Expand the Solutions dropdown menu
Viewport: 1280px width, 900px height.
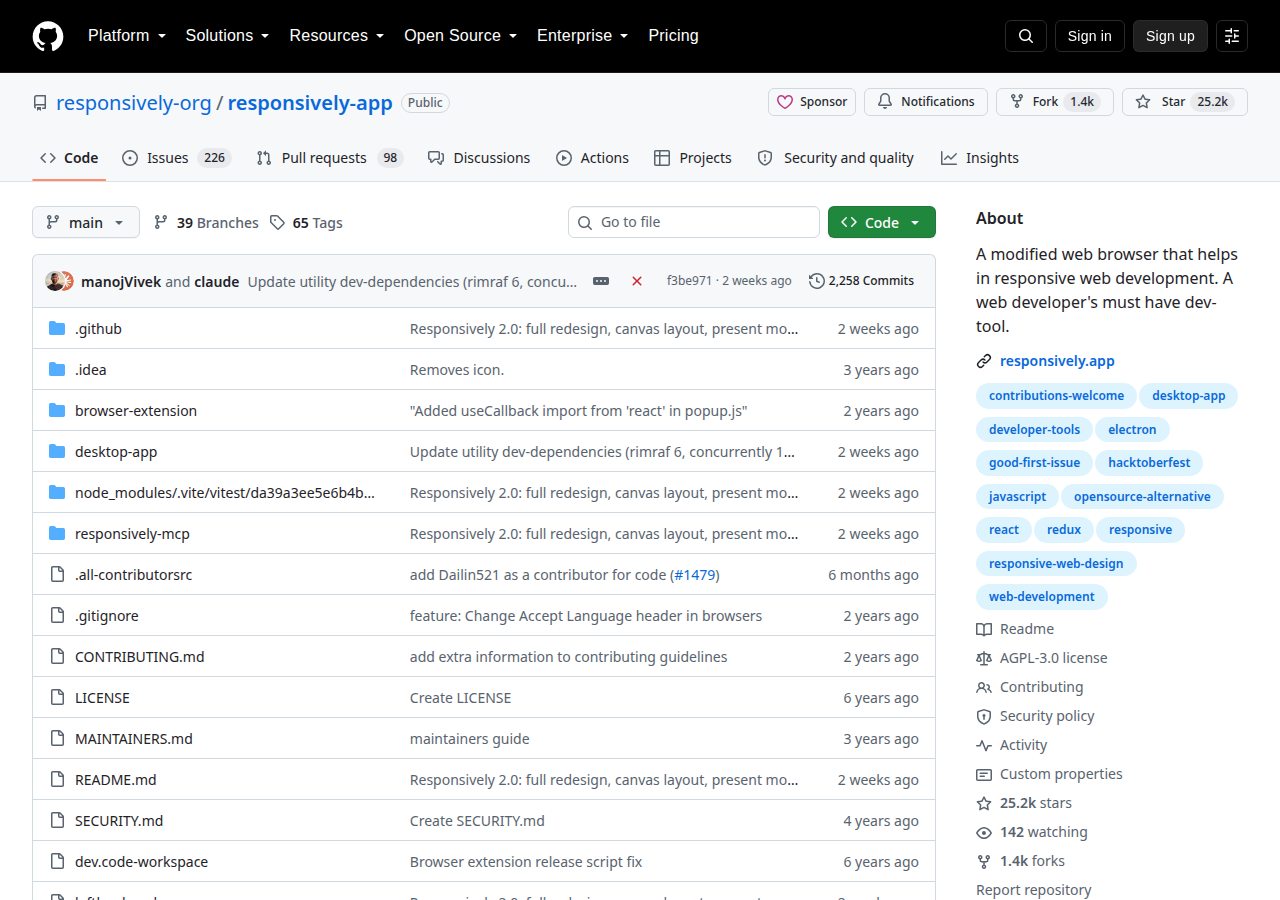pos(228,36)
